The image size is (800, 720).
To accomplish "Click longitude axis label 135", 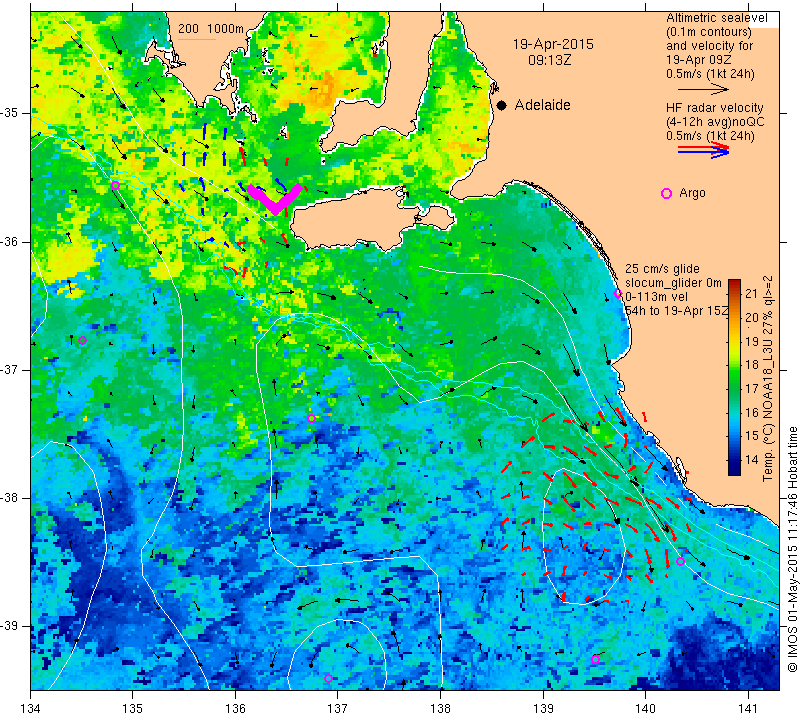I will [x=133, y=709].
